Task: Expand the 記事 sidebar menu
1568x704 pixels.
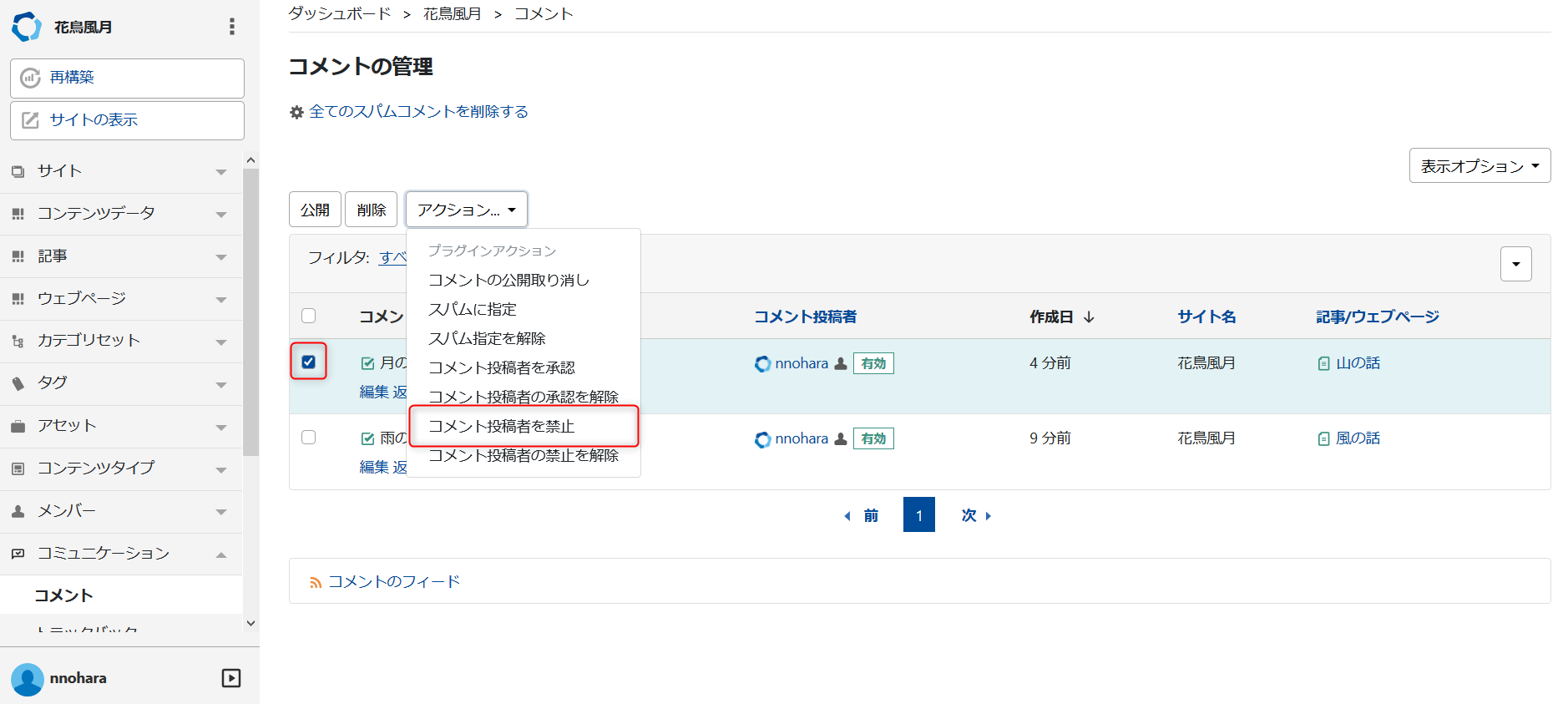Action: tap(221, 257)
